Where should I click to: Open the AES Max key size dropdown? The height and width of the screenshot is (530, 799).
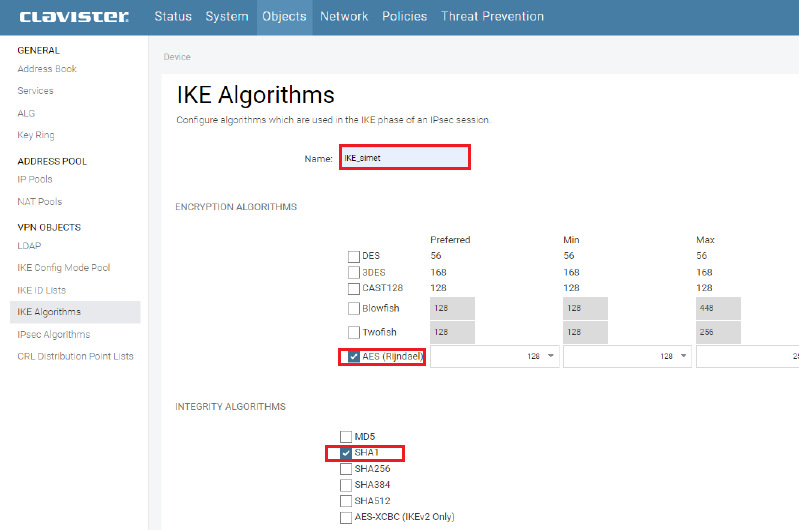tap(750, 357)
